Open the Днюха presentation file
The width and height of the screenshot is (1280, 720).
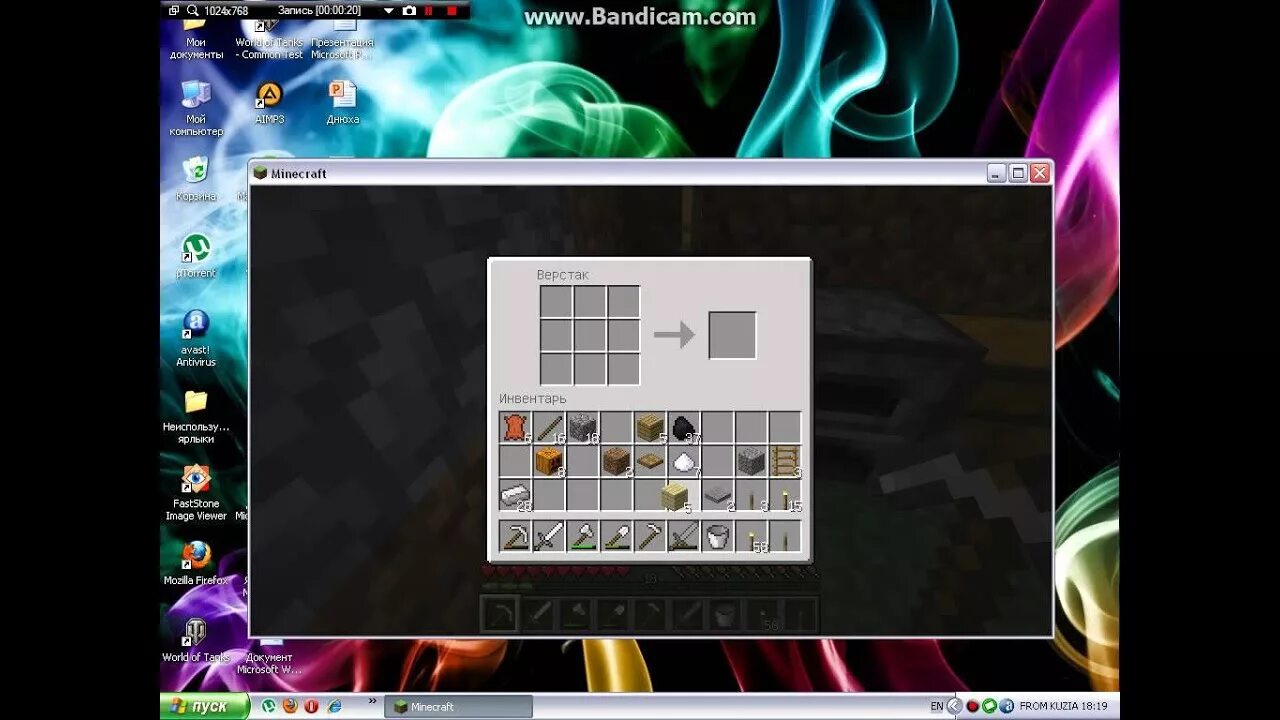click(342, 102)
